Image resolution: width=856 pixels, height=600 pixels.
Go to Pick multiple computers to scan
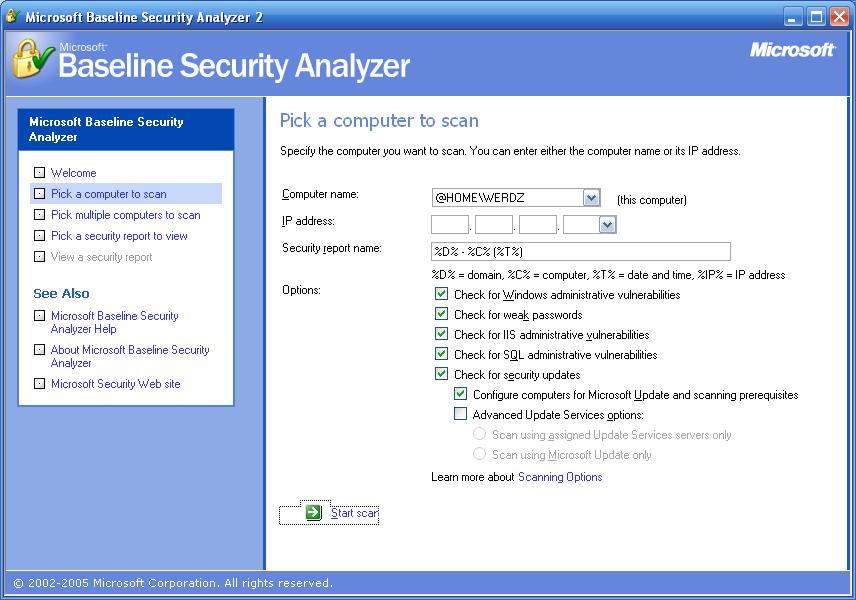pyautogui.click(x=126, y=215)
